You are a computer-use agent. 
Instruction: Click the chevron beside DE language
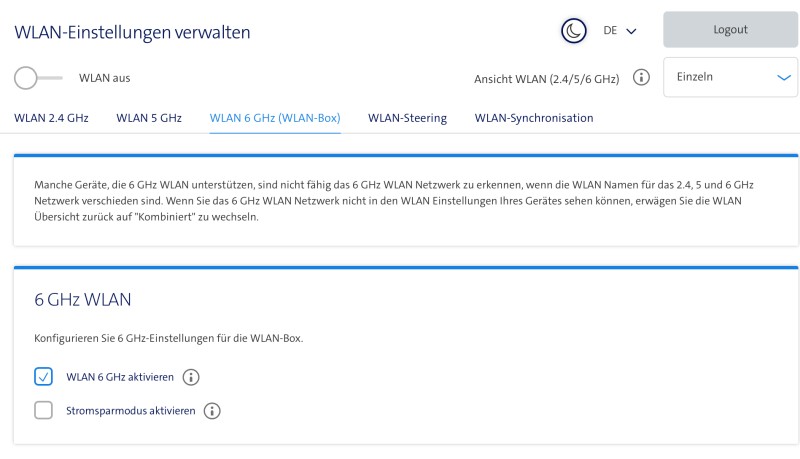click(x=631, y=31)
